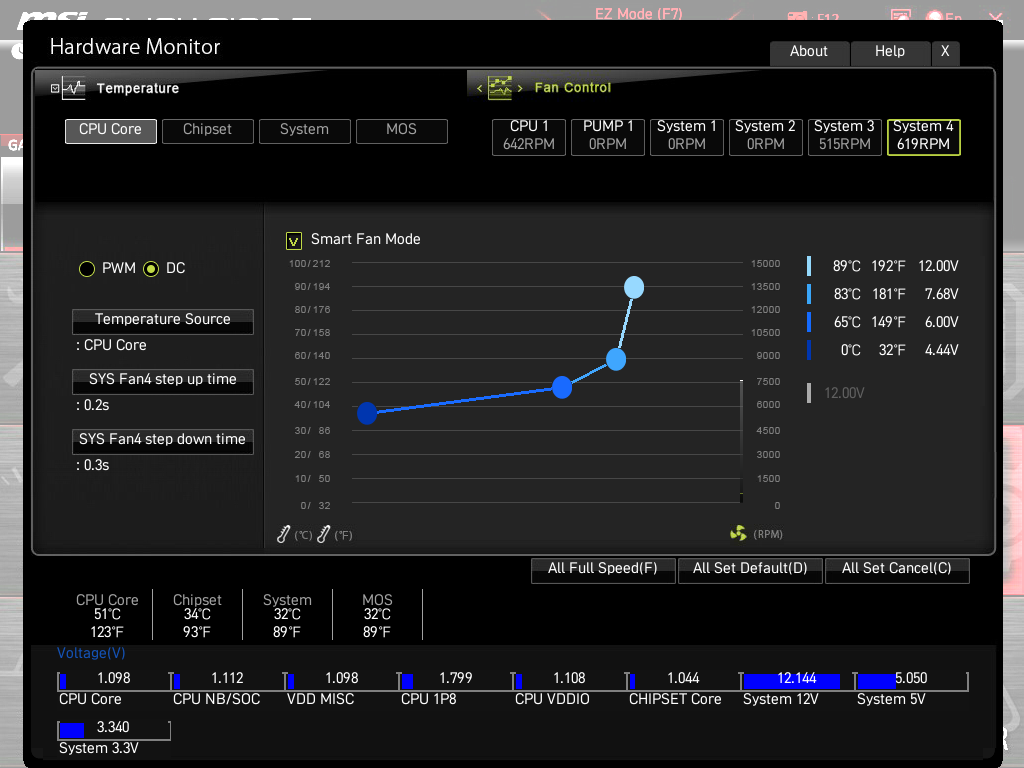
Task: Click the All Set Default(D) button
Action: [x=750, y=569]
